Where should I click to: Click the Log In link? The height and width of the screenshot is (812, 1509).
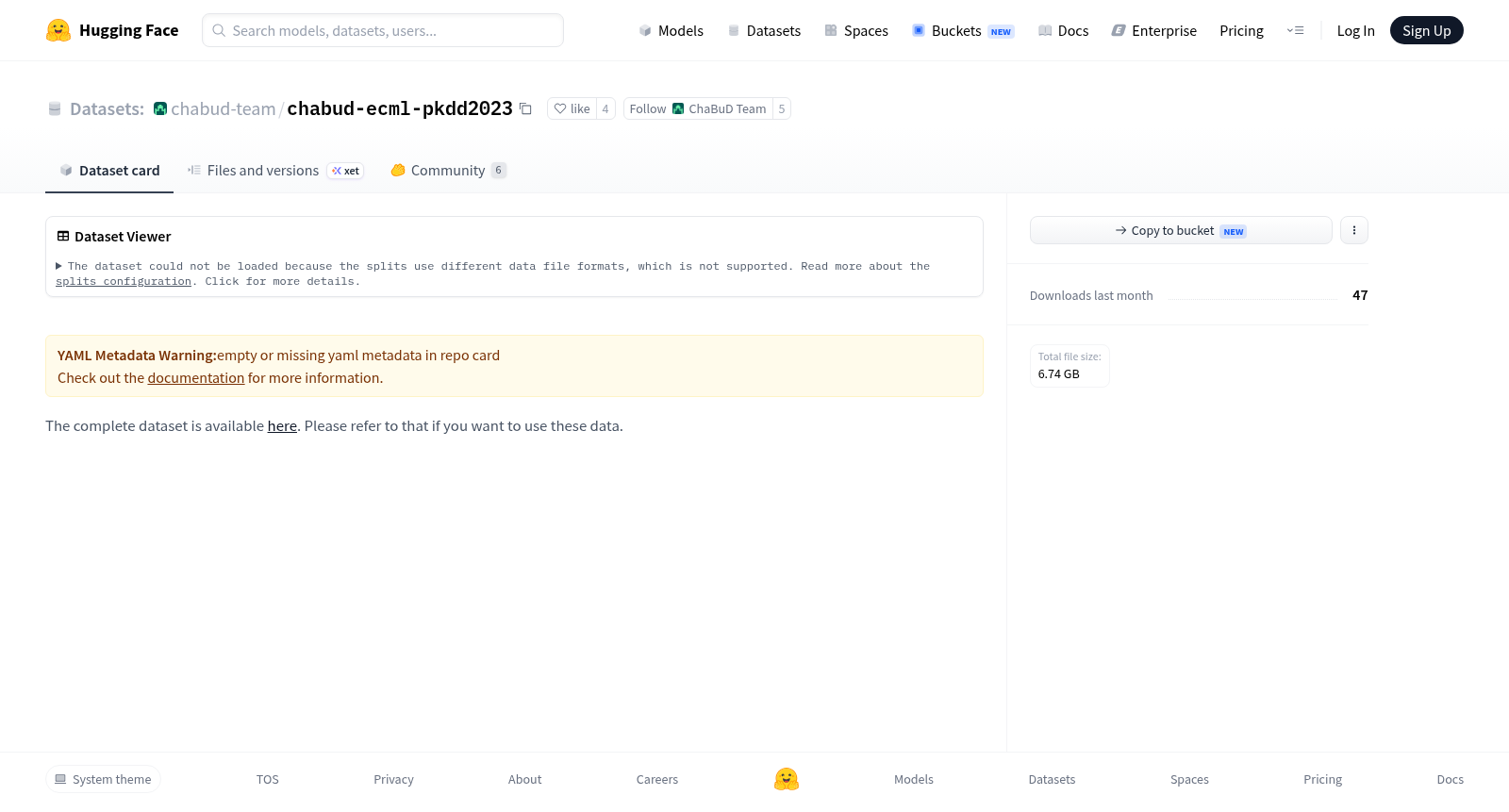[x=1355, y=30]
